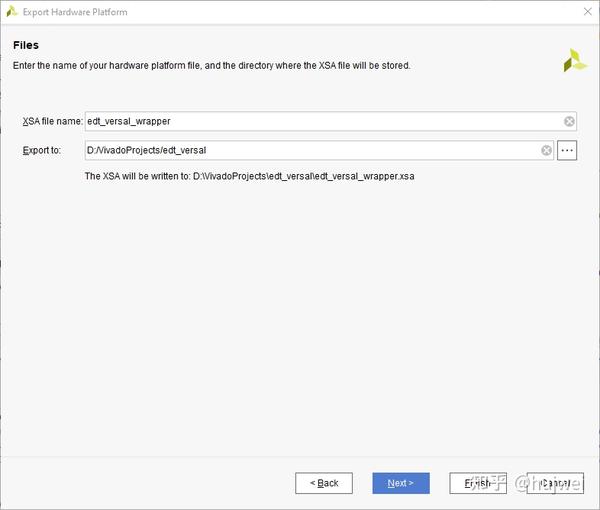Viewport: 600px width, 510px height.
Task: Go to the previous page with Back
Action: (x=324, y=483)
